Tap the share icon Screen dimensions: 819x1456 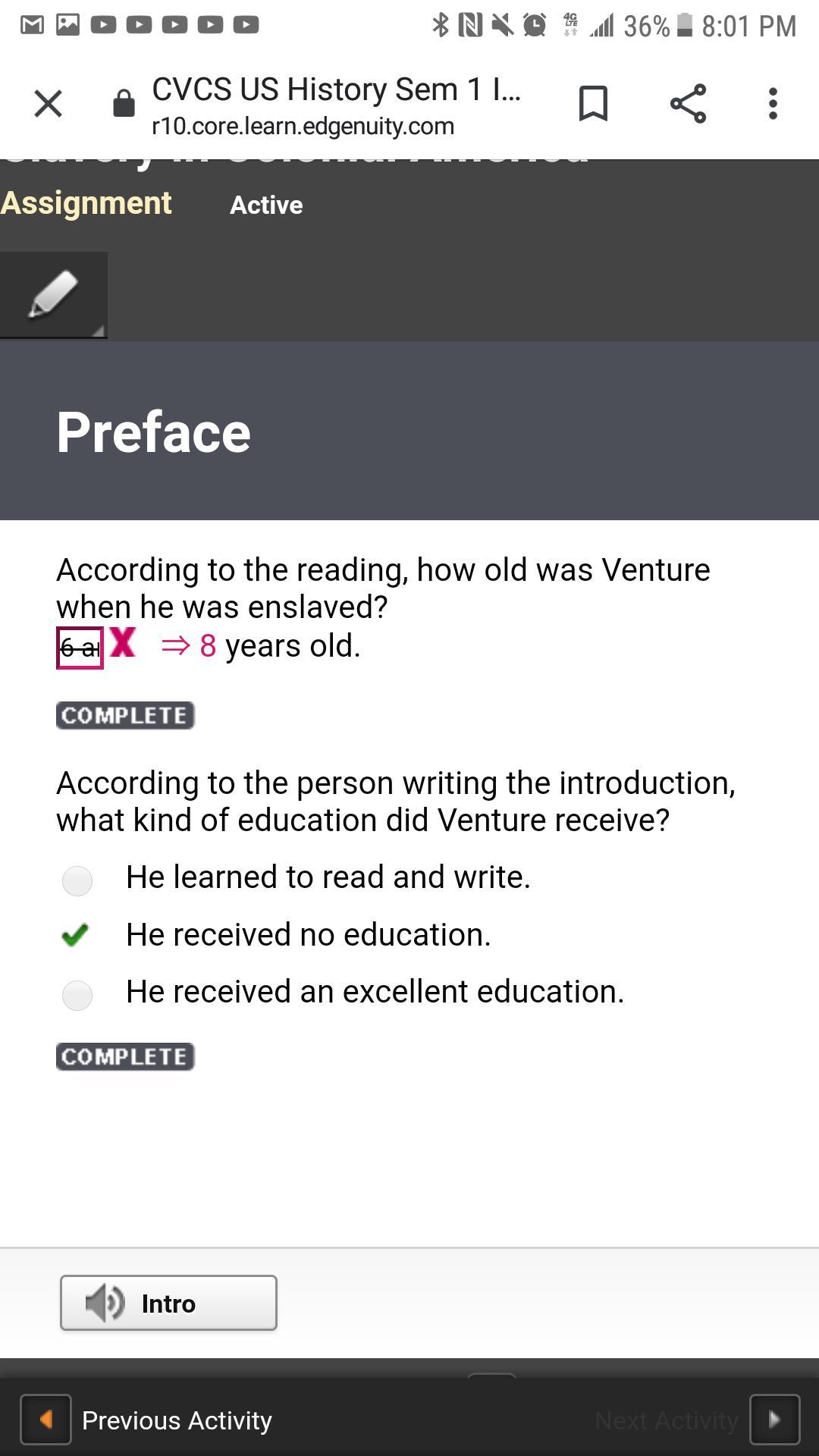[x=688, y=103]
